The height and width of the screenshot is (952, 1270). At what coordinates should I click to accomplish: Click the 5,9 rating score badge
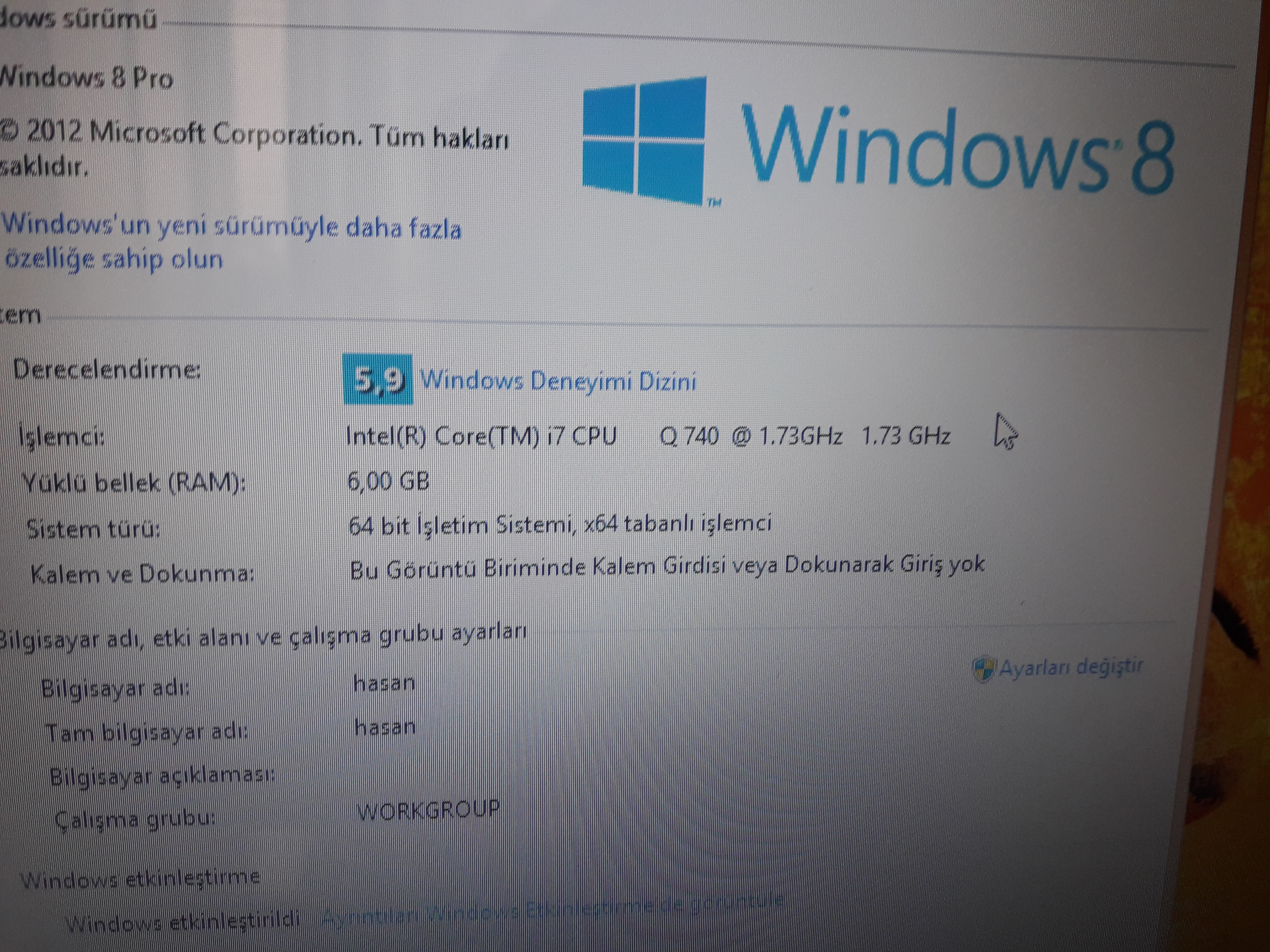point(377,379)
